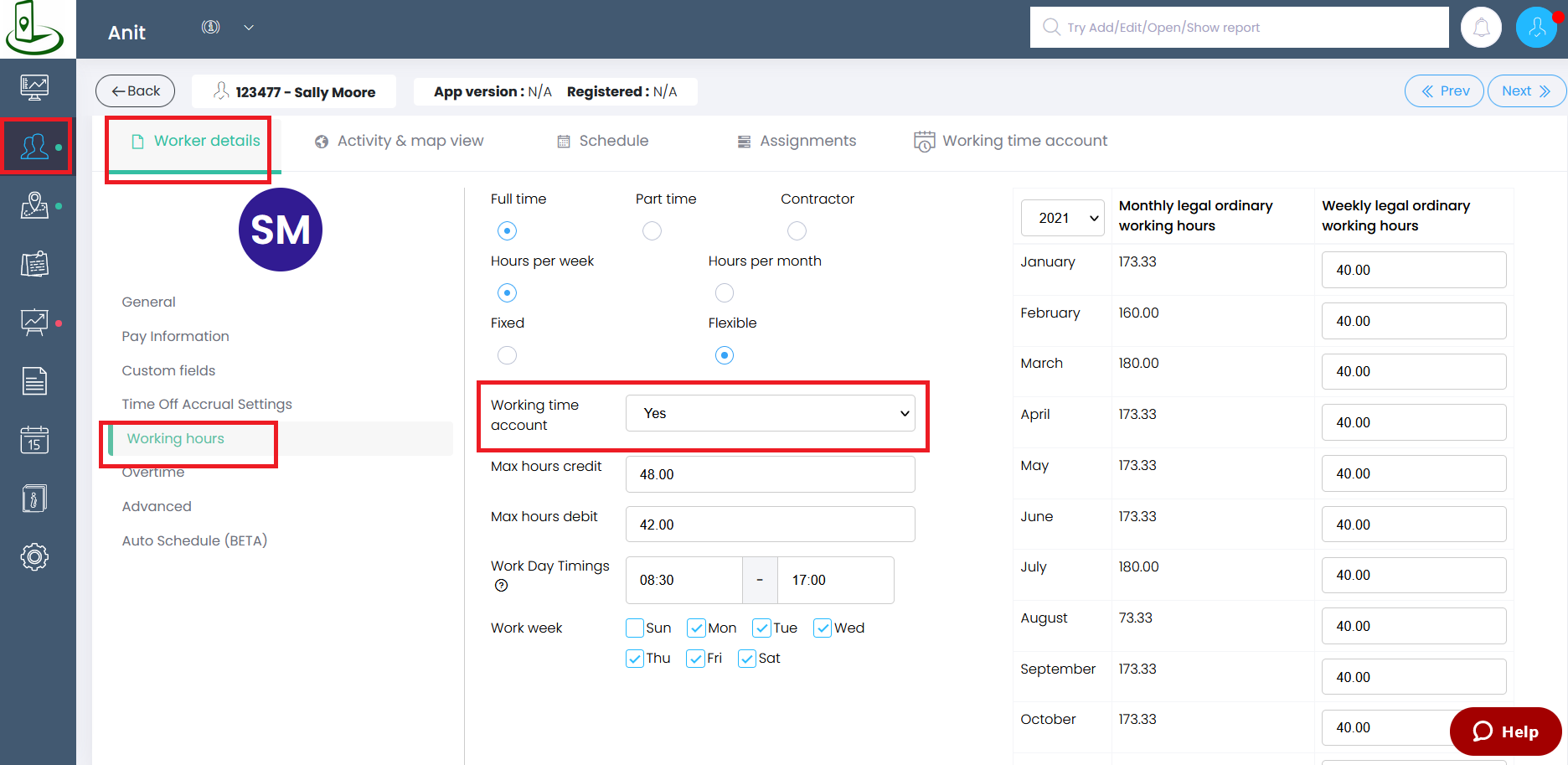This screenshot has width=1568, height=765.
Task: Go to the Prev worker
Action: (1444, 90)
